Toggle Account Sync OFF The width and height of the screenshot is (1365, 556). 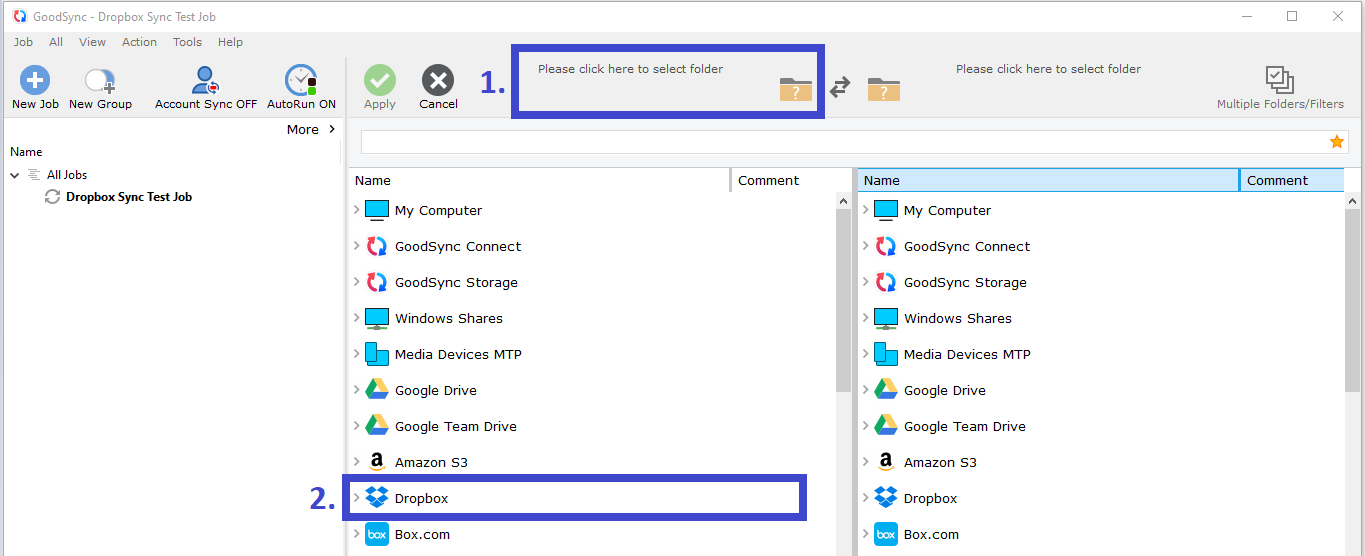tap(206, 81)
